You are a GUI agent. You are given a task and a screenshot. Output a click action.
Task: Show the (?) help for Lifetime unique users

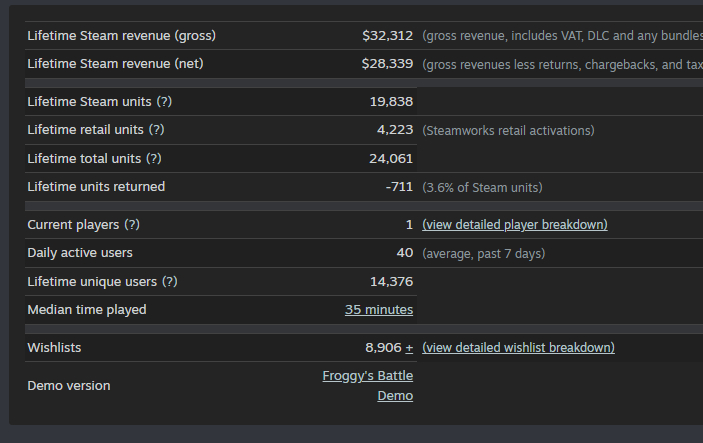pos(170,282)
